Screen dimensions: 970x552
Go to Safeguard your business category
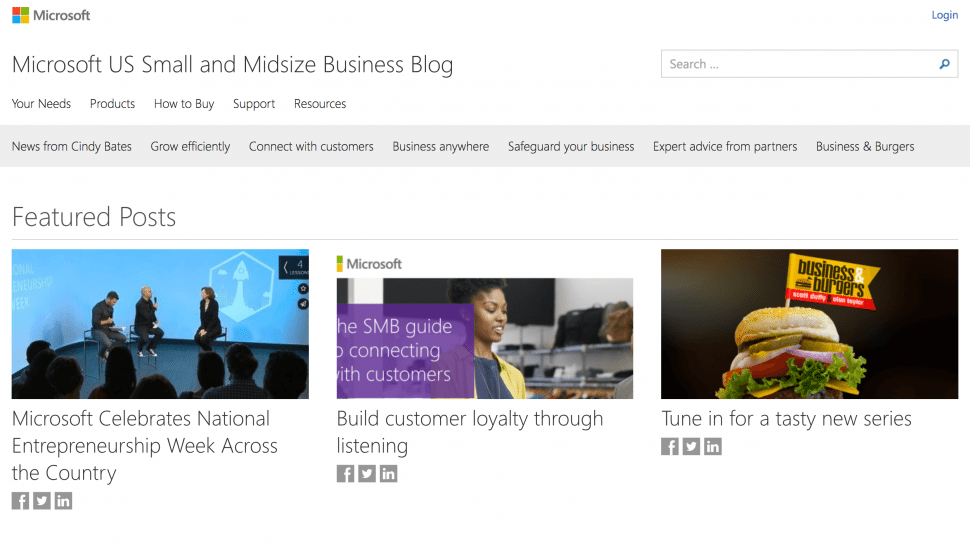click(571, 146)
